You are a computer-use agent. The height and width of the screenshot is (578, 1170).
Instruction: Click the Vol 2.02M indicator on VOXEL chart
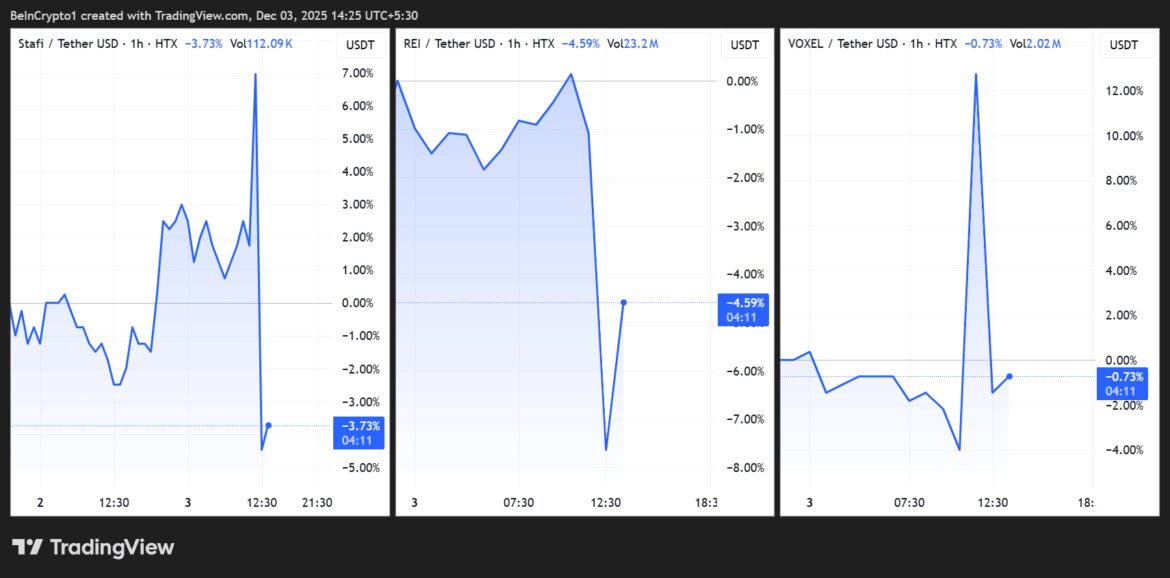[x=1035, y=44]
